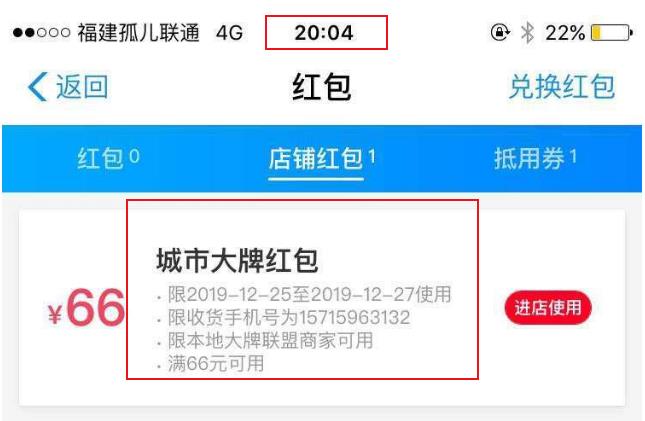Switch to the 红包 tab
The image size is (645, 421).
click(x=108, y=158)
